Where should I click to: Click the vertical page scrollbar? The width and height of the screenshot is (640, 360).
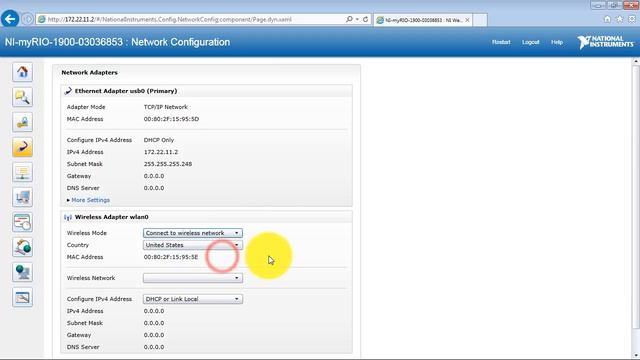(636, 197)
